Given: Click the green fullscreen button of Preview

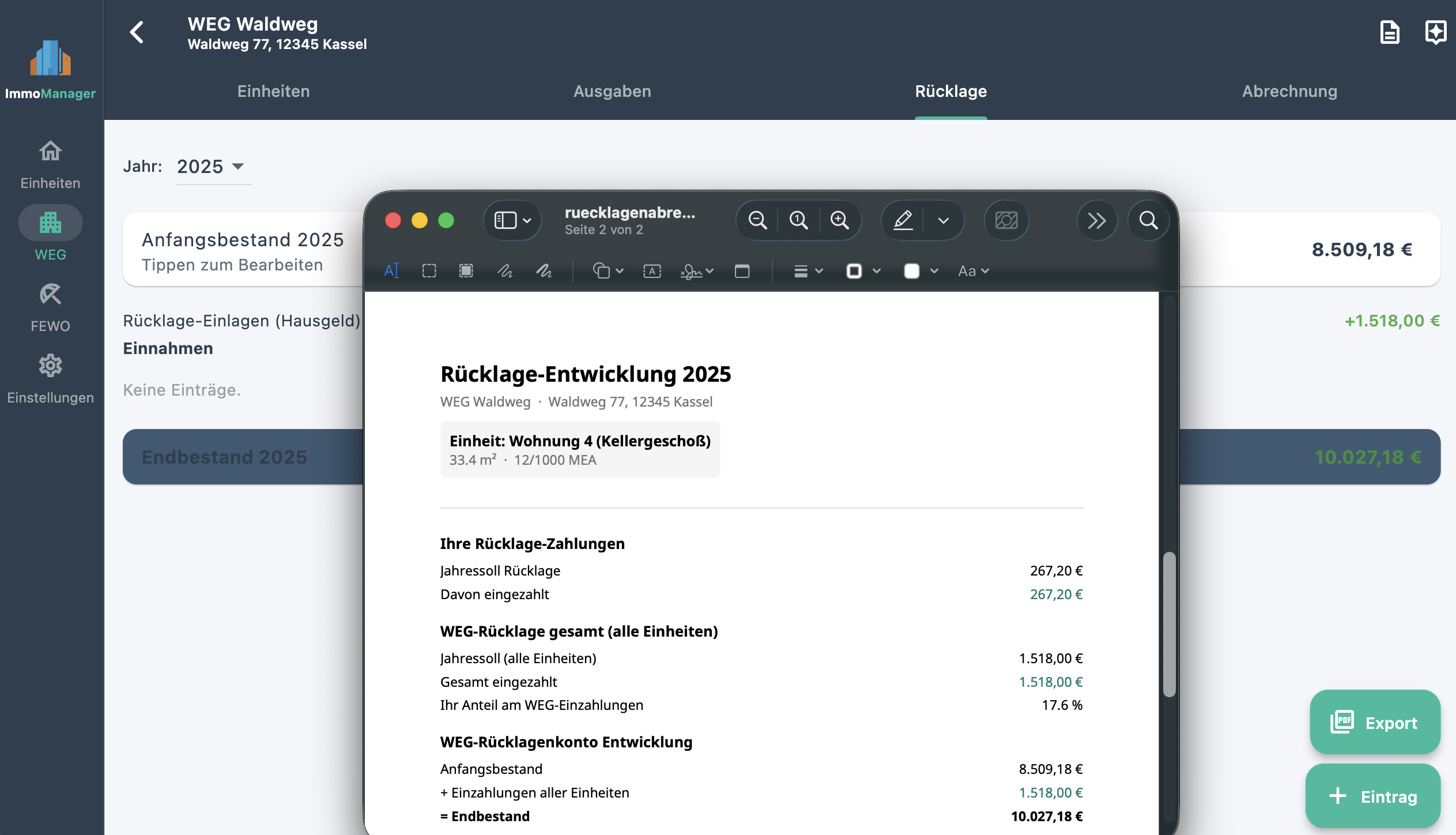Looking at the screenshot, I should pos(446,220).
